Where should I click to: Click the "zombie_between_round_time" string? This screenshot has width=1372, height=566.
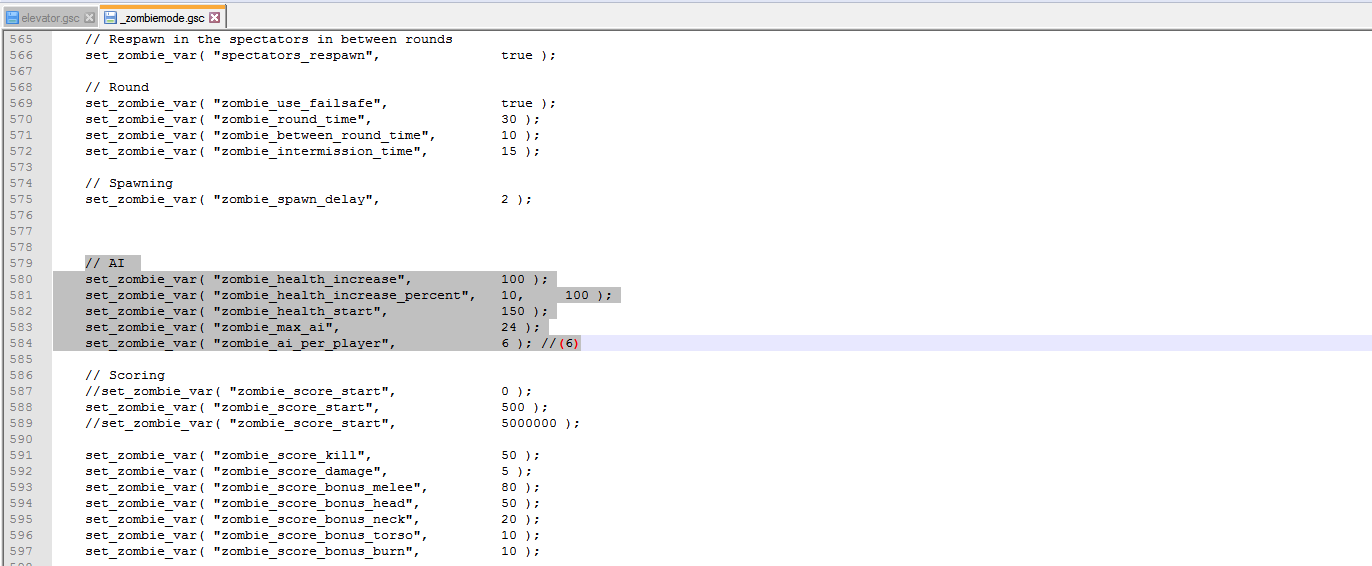(325, 135)
